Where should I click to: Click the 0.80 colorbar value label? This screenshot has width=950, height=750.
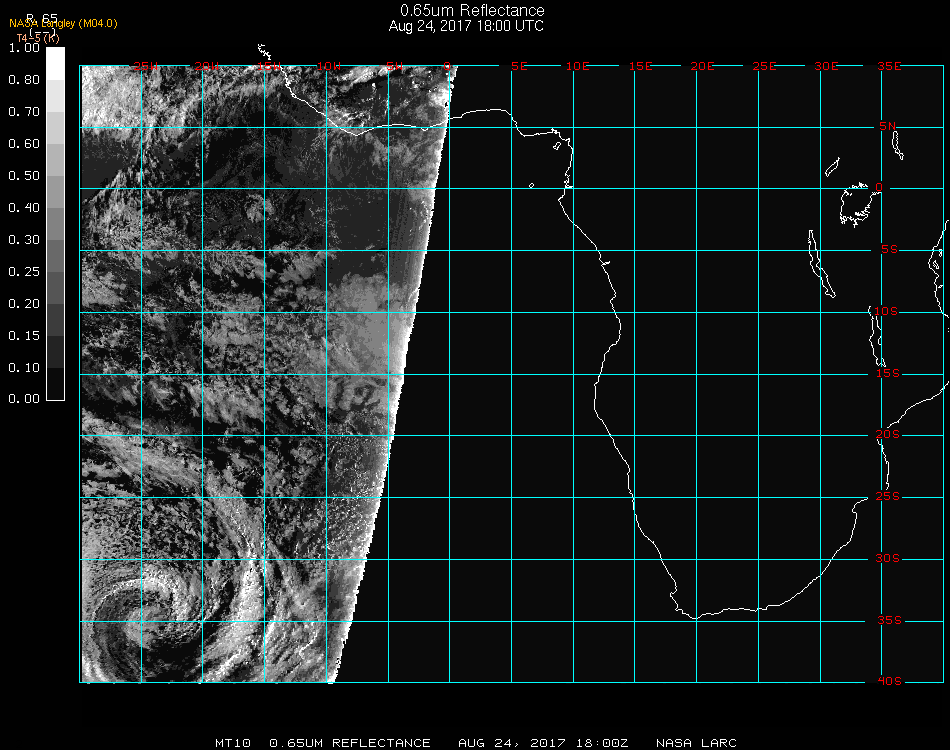[x=24, y=80]
